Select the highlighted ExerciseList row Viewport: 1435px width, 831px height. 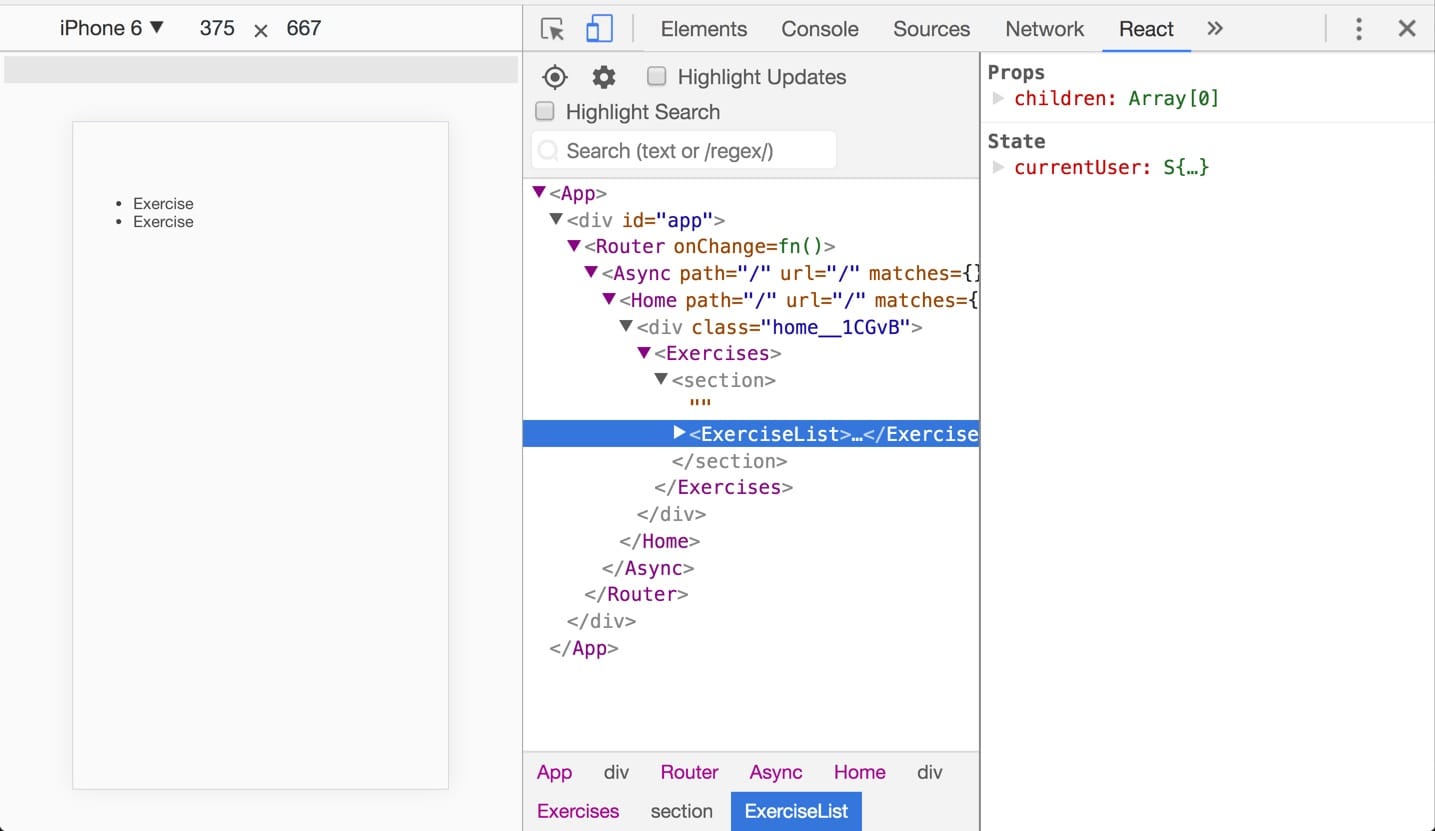pos(751,433)
